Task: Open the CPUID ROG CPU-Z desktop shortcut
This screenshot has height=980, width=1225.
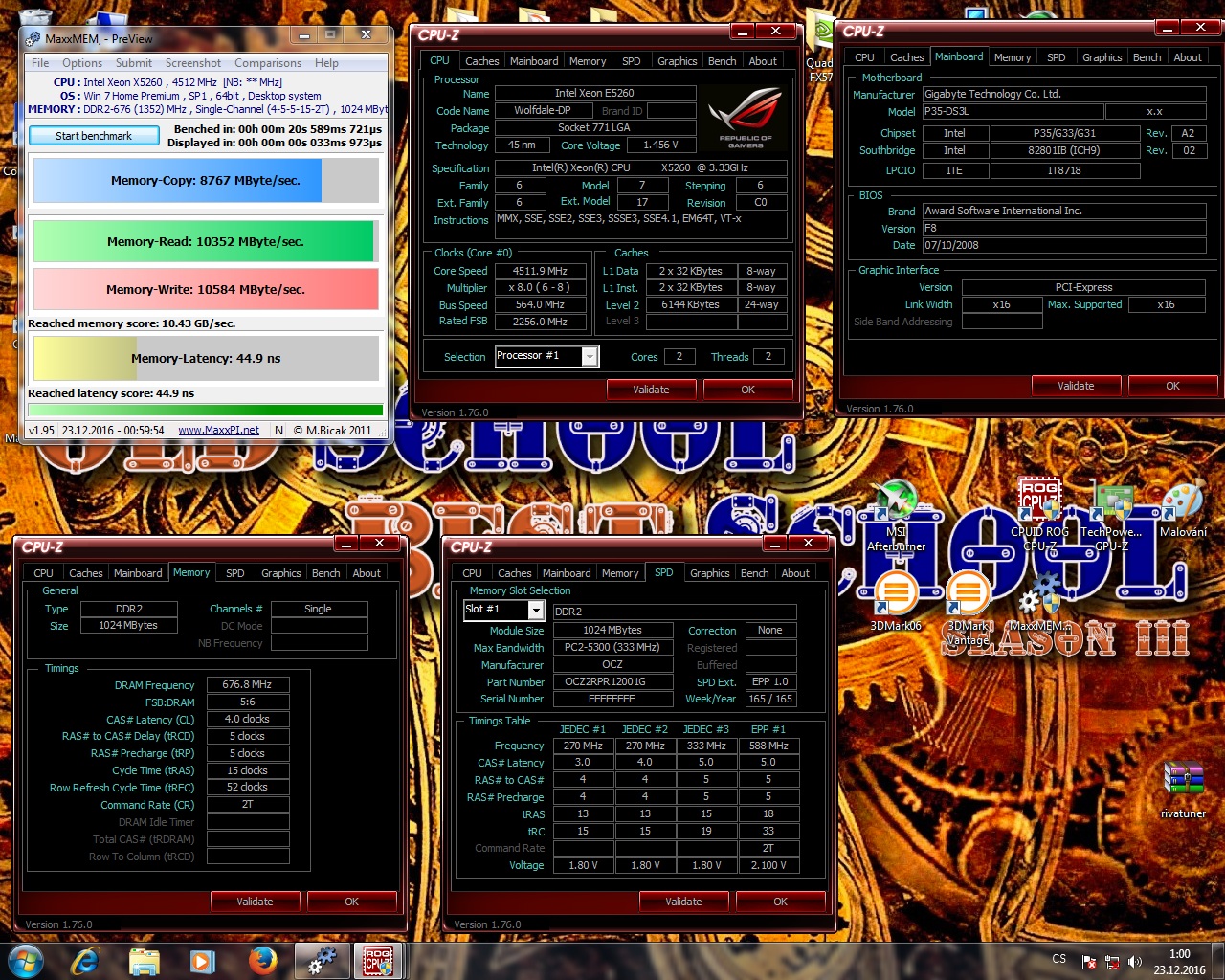Action: tap(1039, 515)
